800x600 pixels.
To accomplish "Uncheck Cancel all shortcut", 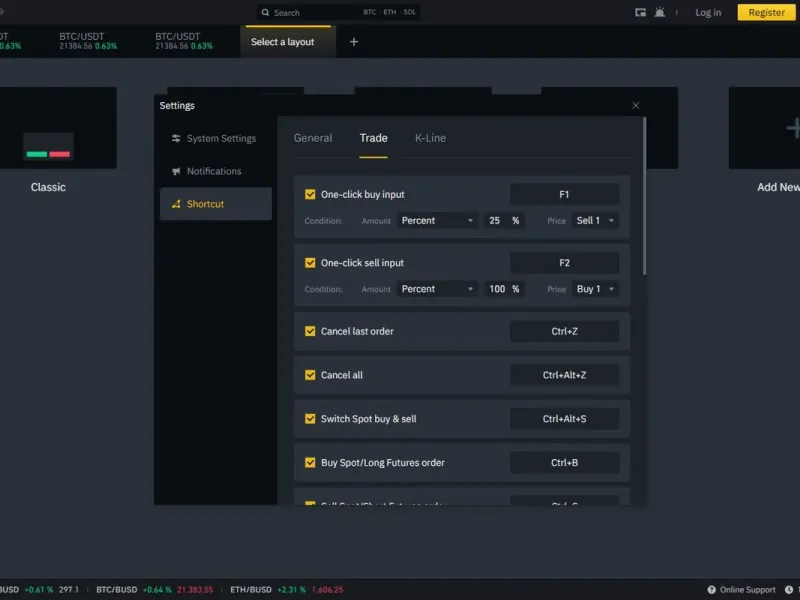I will pos(310,375).
